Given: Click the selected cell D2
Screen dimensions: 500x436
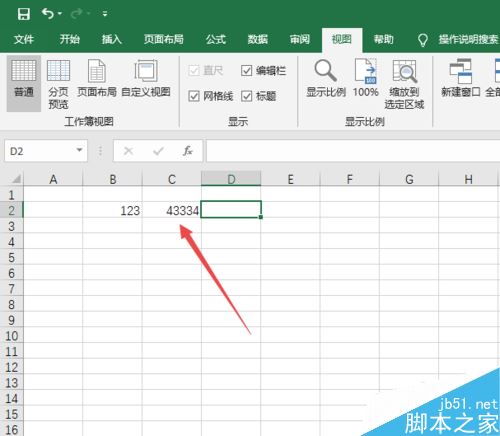Looking at the screenshot, I should click(231, 210).
